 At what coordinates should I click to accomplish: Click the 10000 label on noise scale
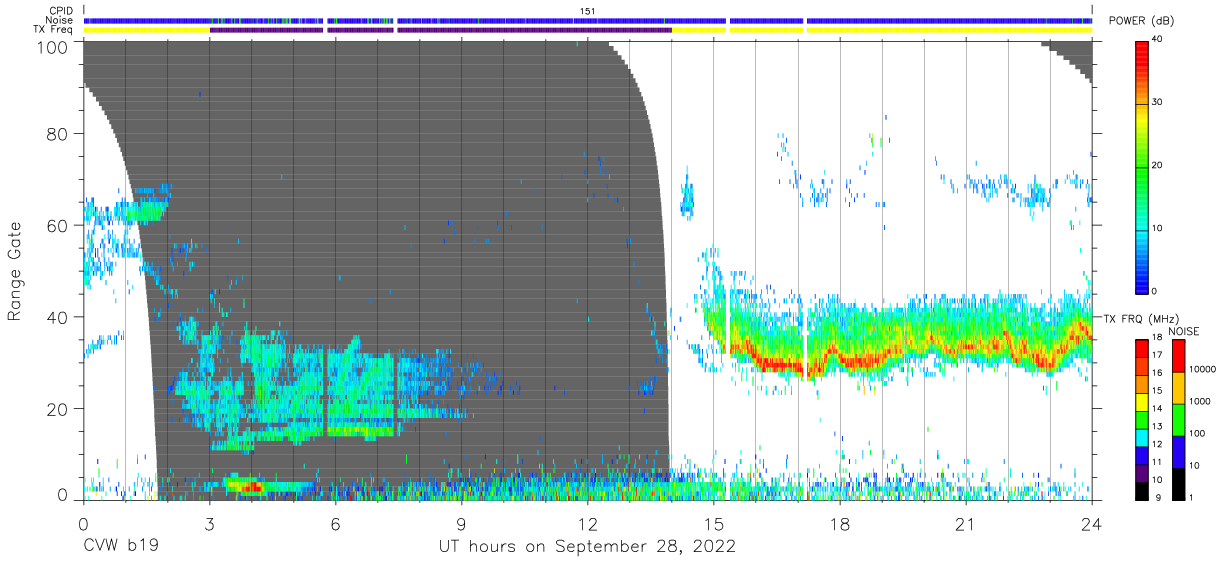click(1203, 370)
